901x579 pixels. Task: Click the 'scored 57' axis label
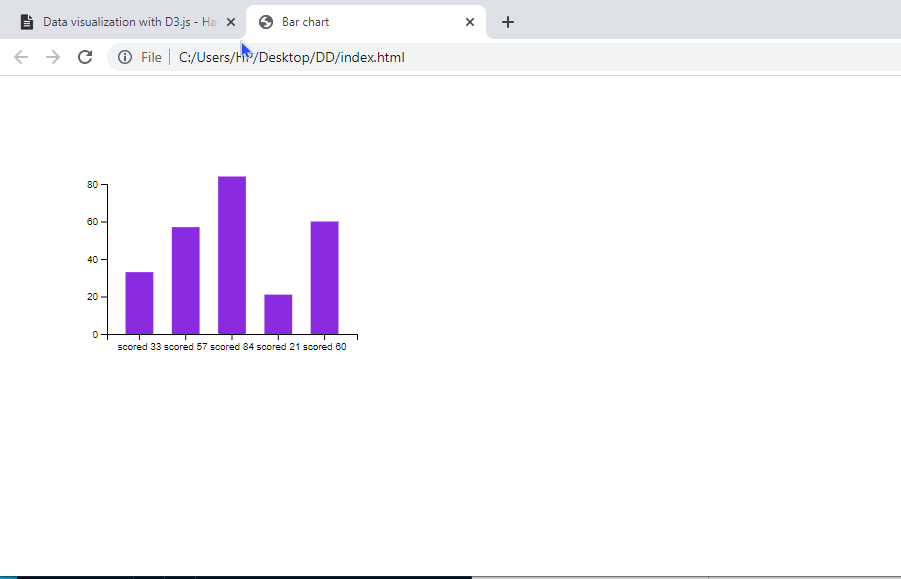click(186, 347)
